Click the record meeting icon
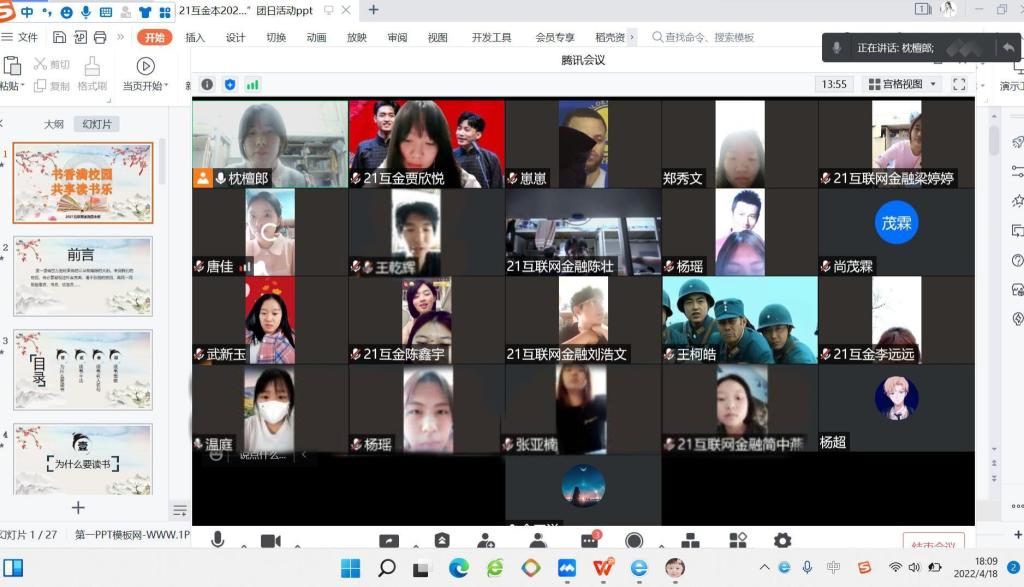1024x587 pixels. click(634, 540)
